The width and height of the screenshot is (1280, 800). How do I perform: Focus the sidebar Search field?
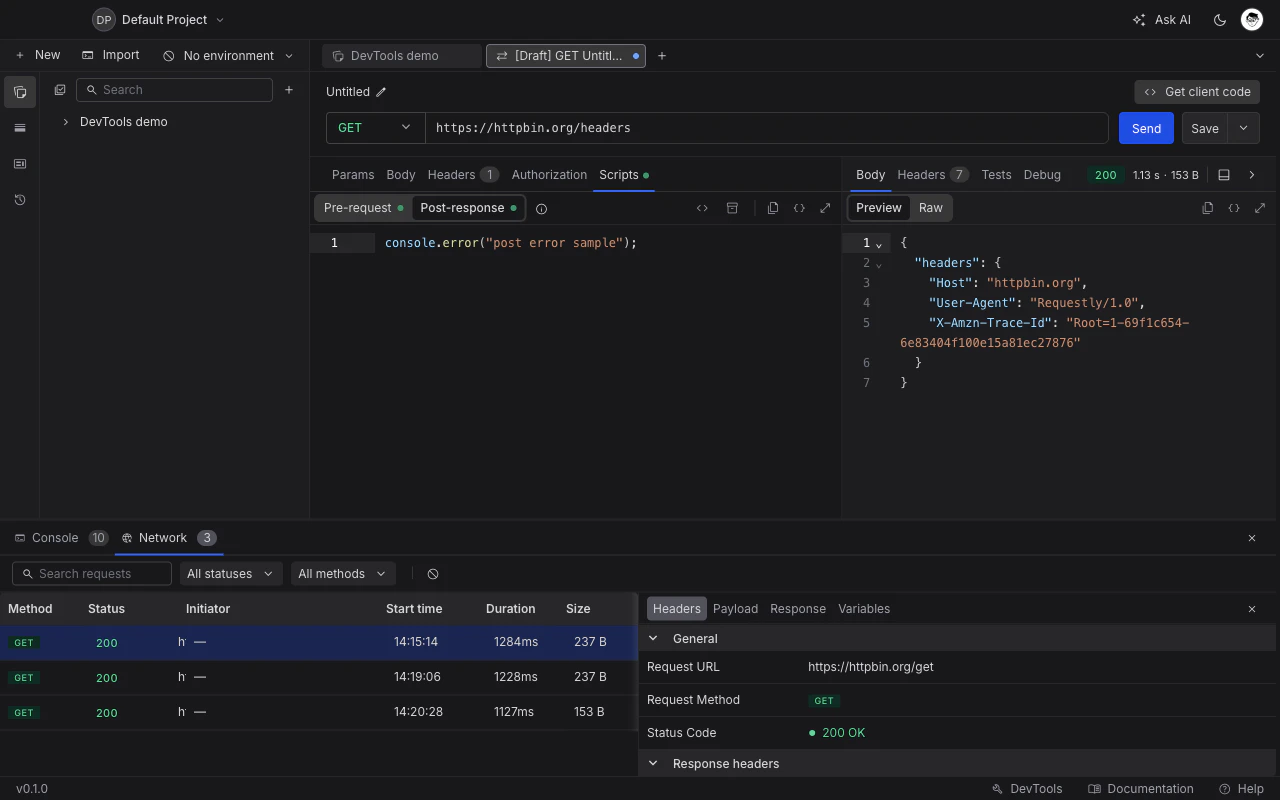coord(174,90)
